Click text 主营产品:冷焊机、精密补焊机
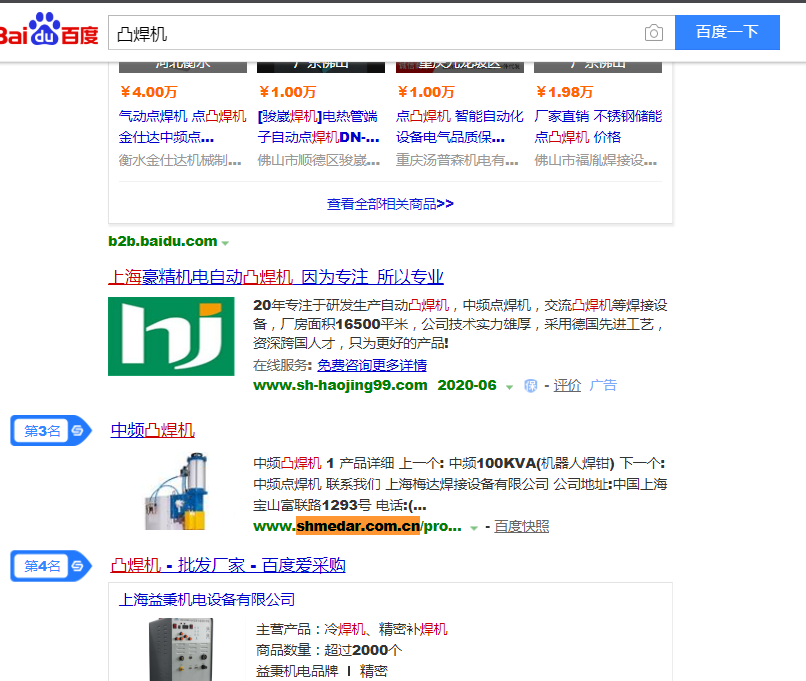The height and width of the screenshot is (681, 806). (x=352, y=629)
